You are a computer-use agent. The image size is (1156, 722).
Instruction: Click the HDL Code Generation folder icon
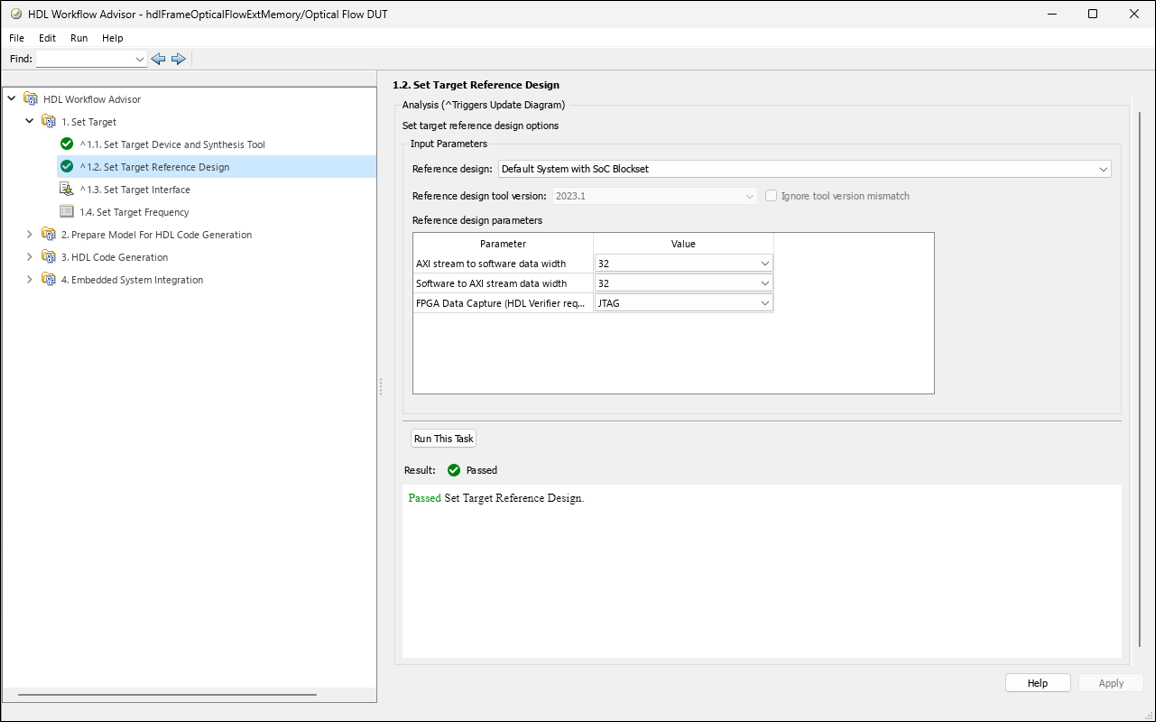(x=49, y=257)
